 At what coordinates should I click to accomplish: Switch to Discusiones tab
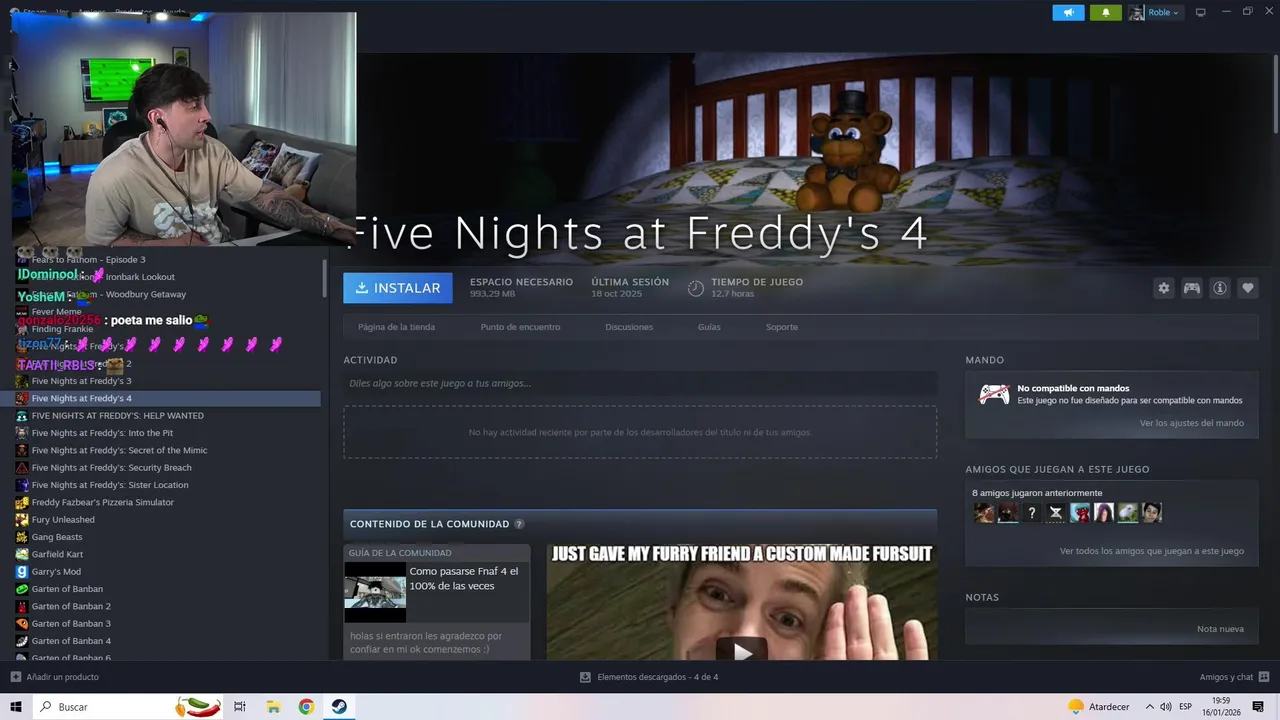(629, 327)
